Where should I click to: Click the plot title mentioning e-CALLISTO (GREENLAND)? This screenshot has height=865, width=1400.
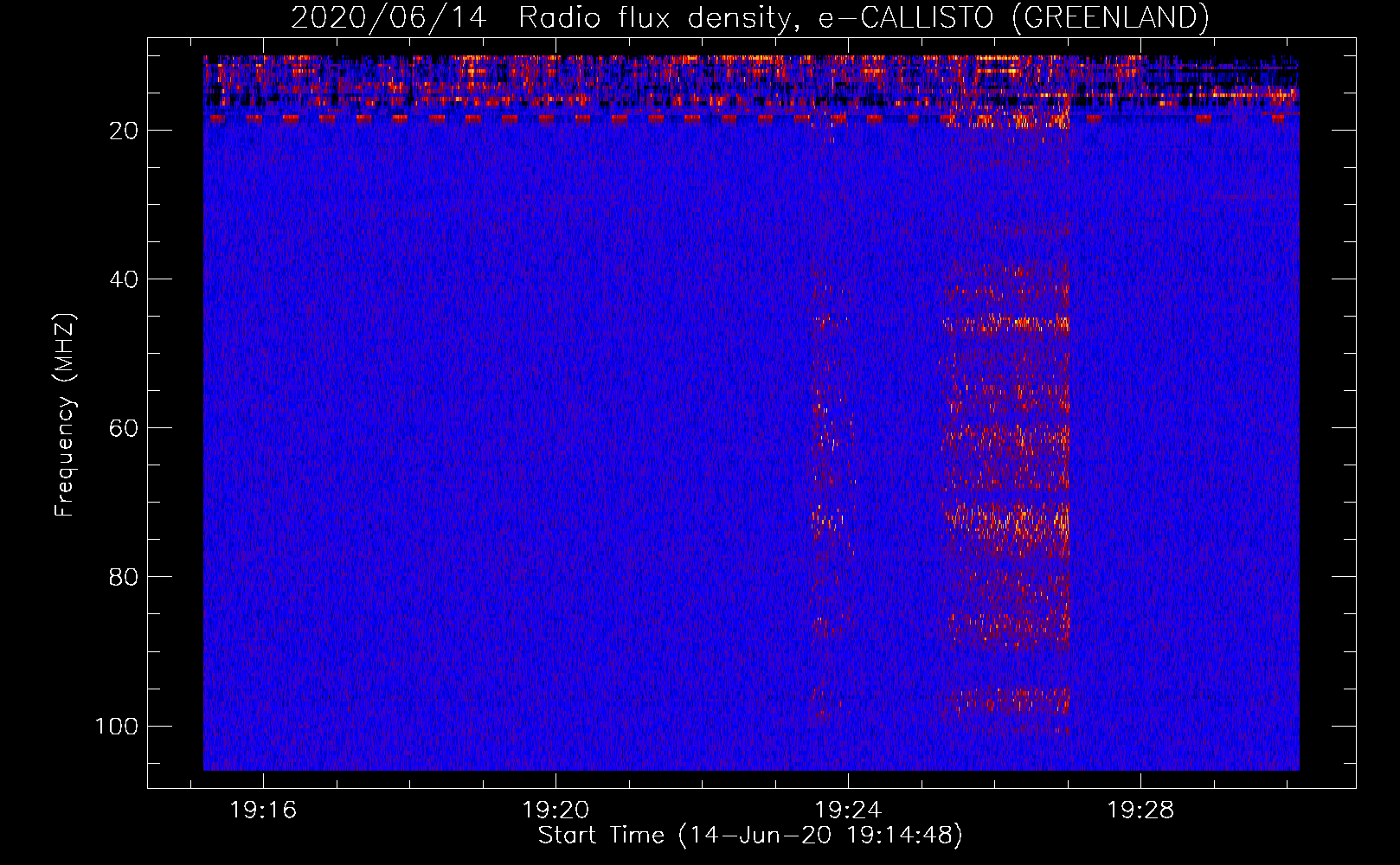tap(749, 17)
